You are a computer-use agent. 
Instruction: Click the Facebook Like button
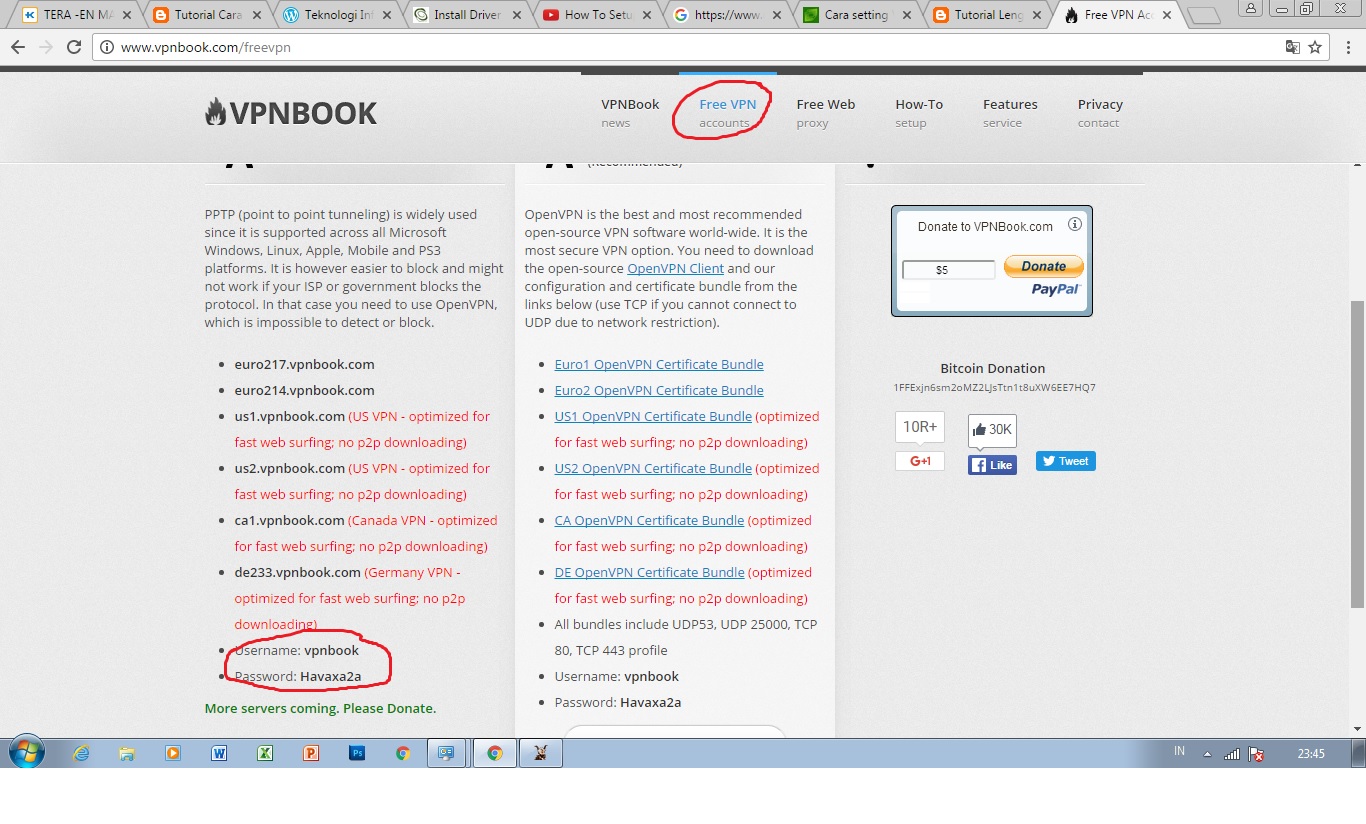[x=992, y=465]
